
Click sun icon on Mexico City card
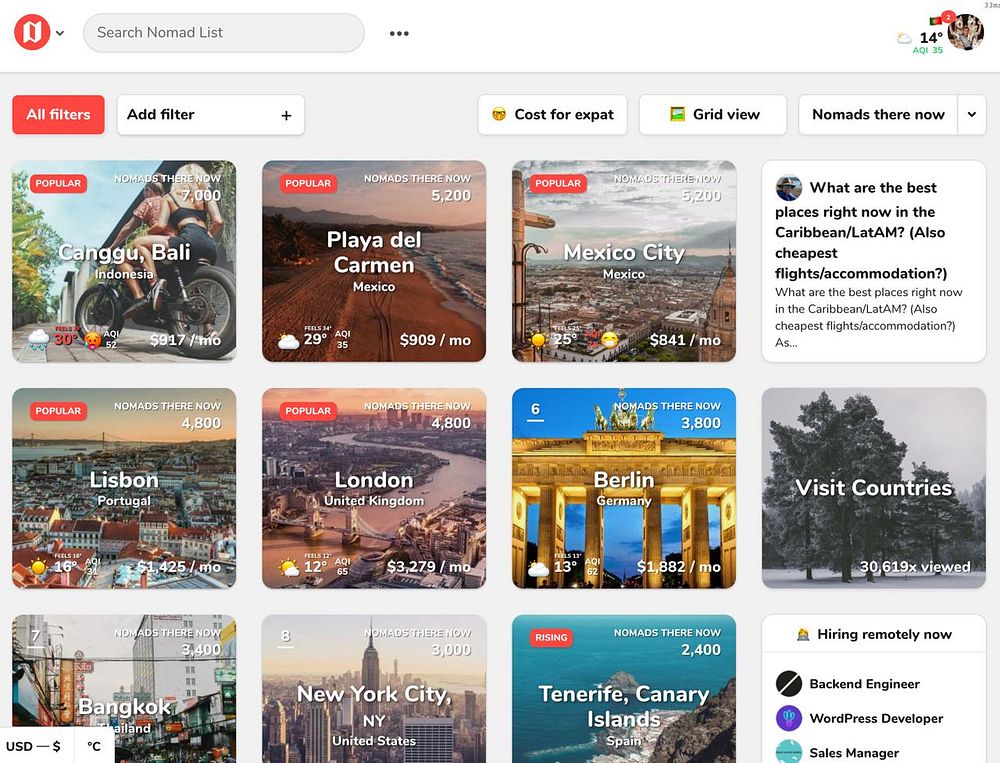tap(539, 340)
